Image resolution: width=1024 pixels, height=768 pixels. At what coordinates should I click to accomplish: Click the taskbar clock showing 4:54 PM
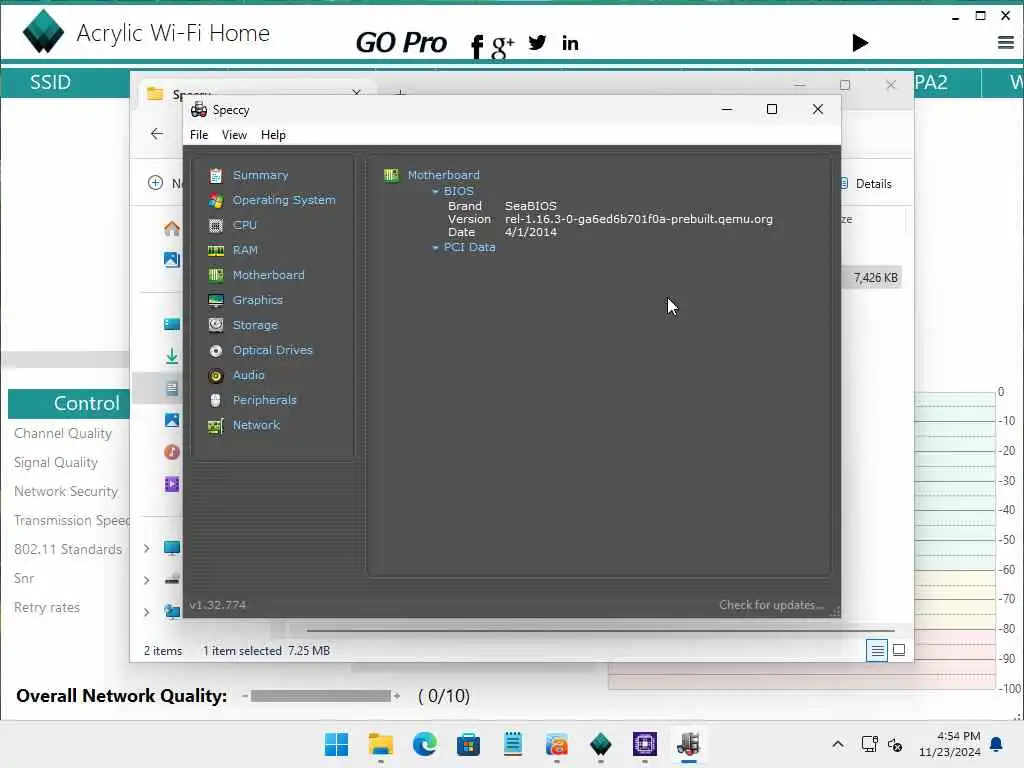[x=950, y=744]
